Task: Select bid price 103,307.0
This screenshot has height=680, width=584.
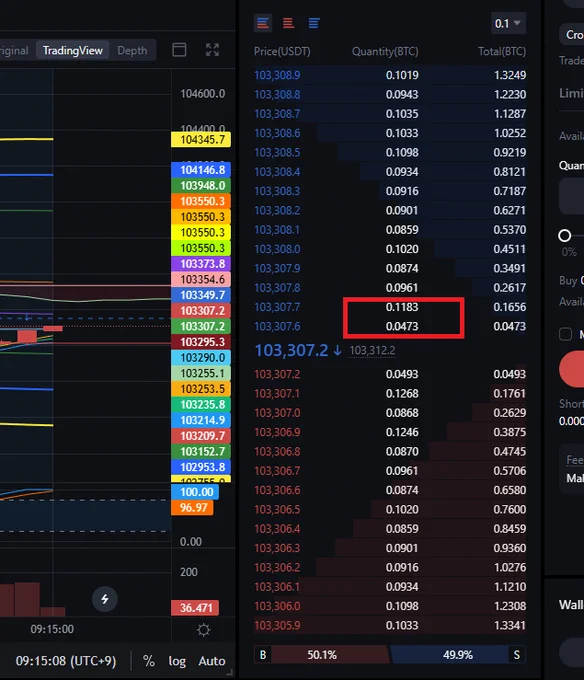Action: click(x=277, y=413)
